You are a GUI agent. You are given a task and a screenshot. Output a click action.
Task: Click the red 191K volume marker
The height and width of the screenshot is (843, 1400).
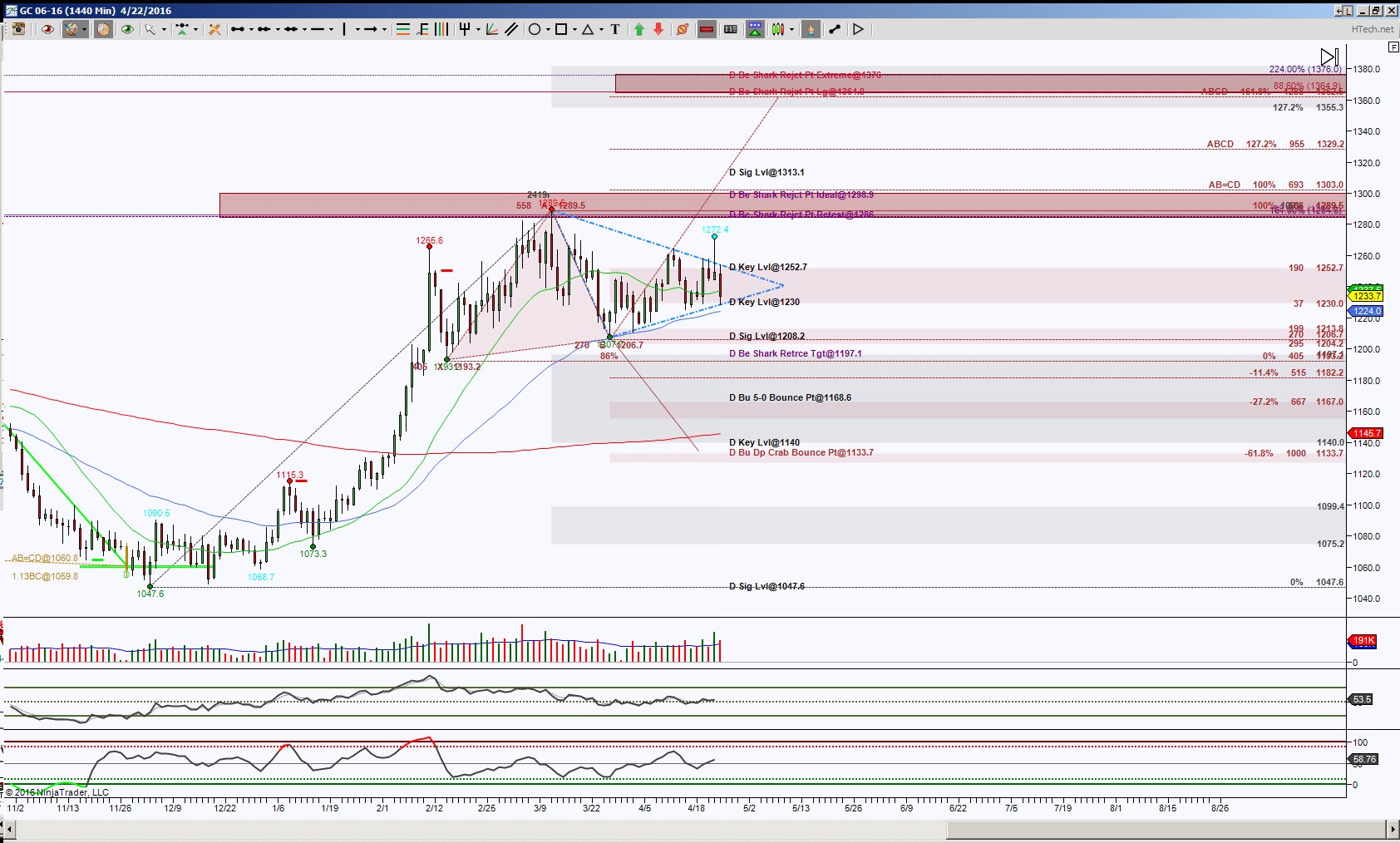[1363, 640]
